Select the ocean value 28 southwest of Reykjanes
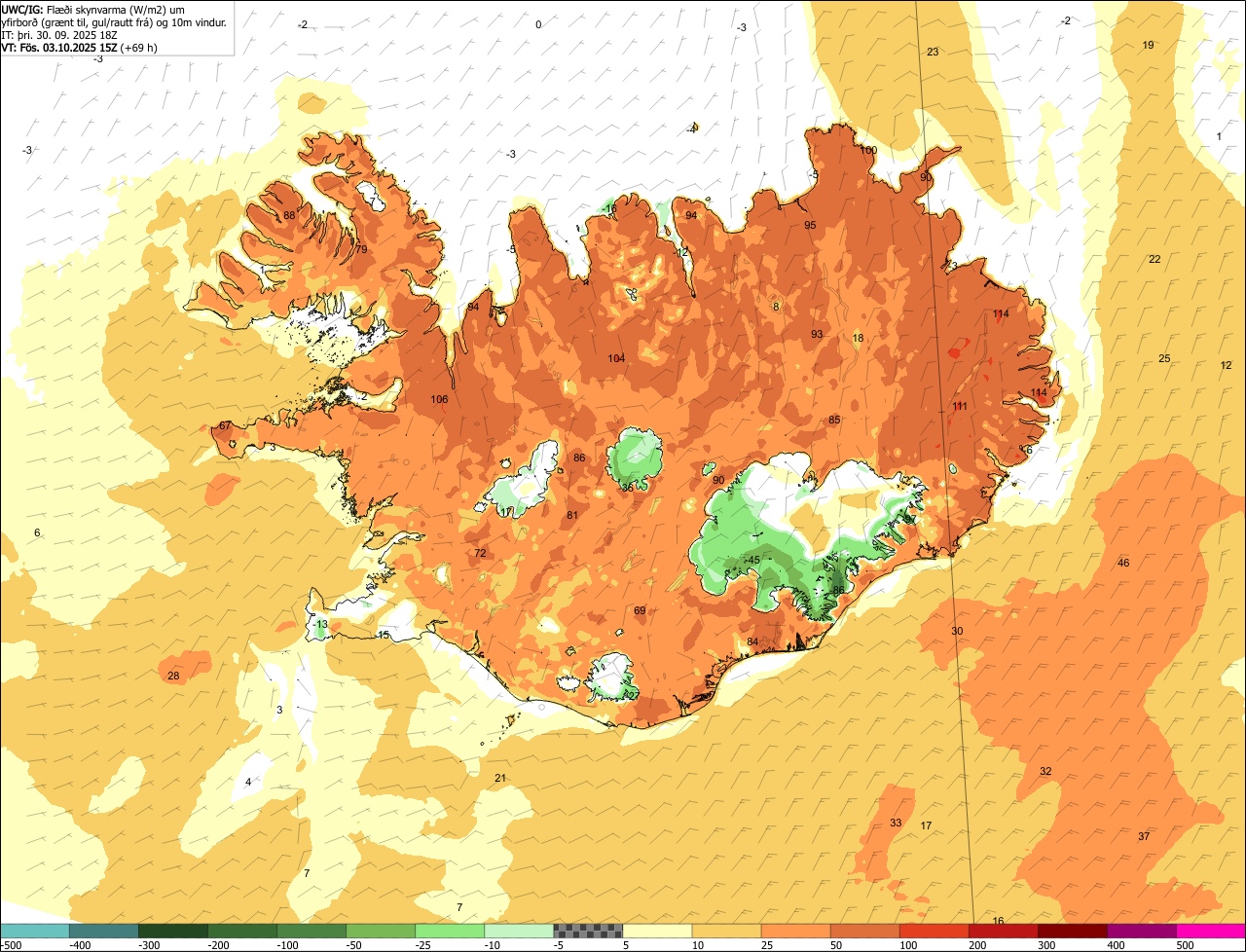Viewport: 1246px width, 952px height. [173, 677]
